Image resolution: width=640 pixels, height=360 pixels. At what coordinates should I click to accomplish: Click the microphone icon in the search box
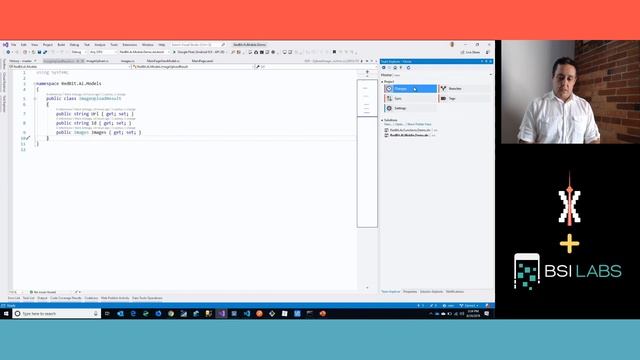(96, 313)
